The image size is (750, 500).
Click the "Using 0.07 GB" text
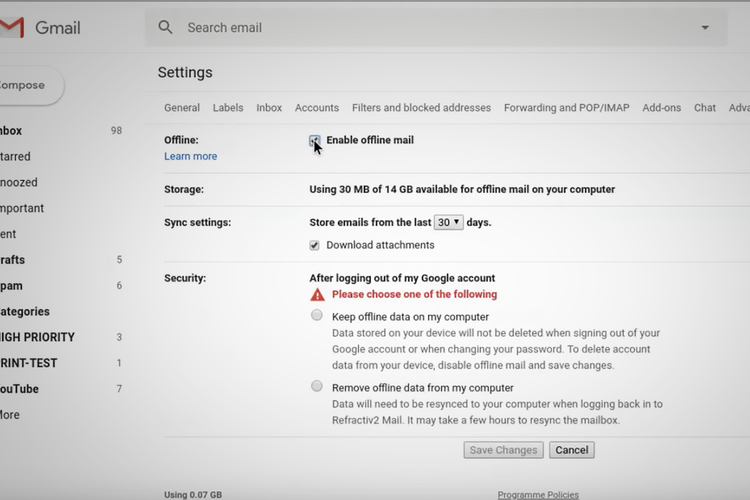click(x=193, y=495)
